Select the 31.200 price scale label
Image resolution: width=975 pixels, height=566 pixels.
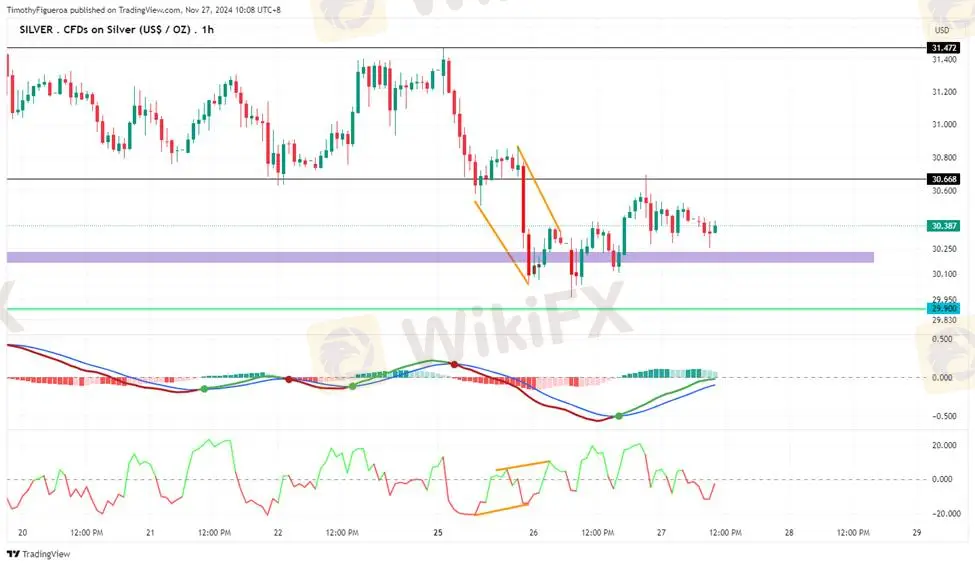click(x=944, y=92)
